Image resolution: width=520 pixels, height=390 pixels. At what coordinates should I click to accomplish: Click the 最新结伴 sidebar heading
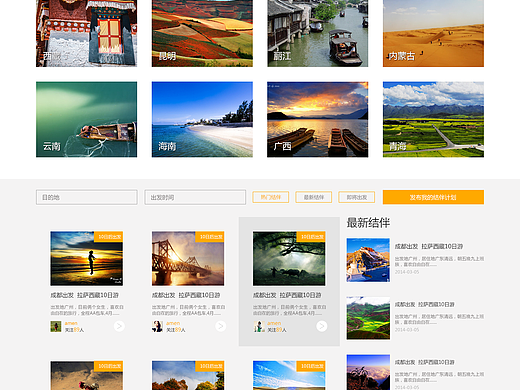pyautogui.click(x=368, y=223)
